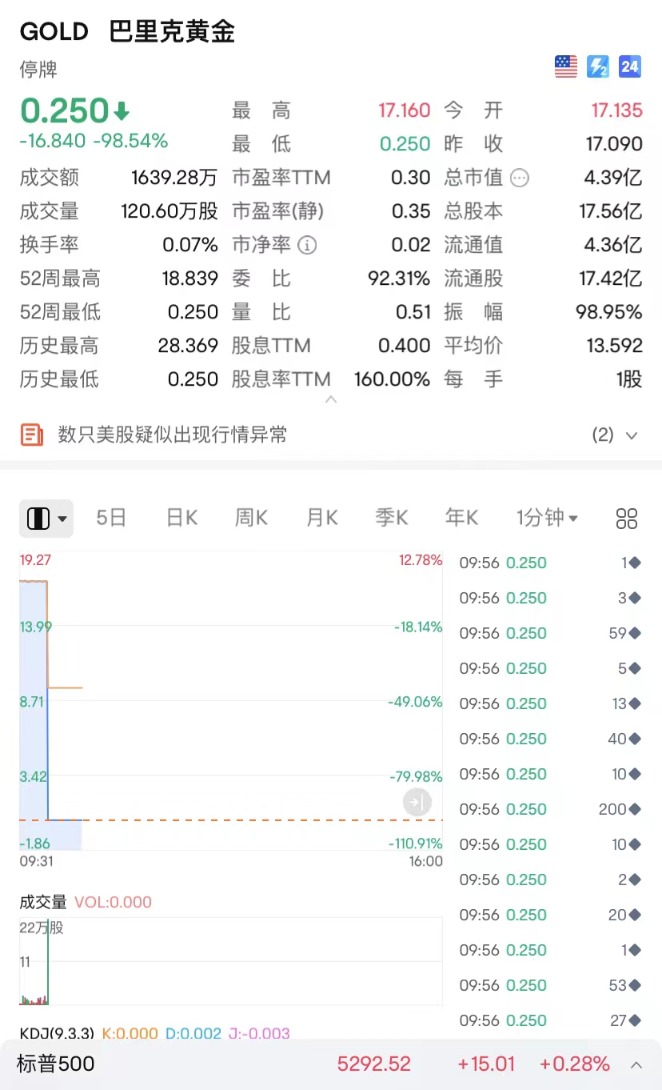
Task: Tap the US flag market icon
Action: [x=566, y=67]
